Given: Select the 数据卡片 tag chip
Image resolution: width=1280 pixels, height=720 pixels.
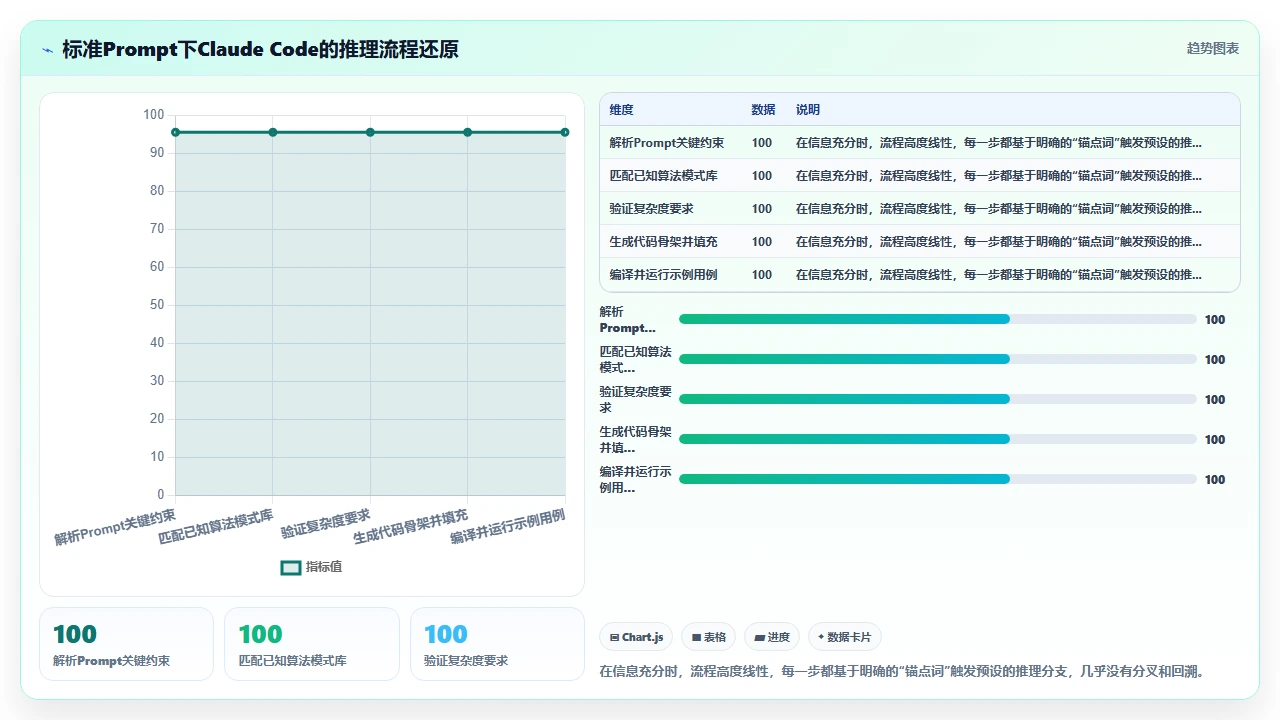Looking at the screenshot, I should pyautogui.click(x=845, y=637).
